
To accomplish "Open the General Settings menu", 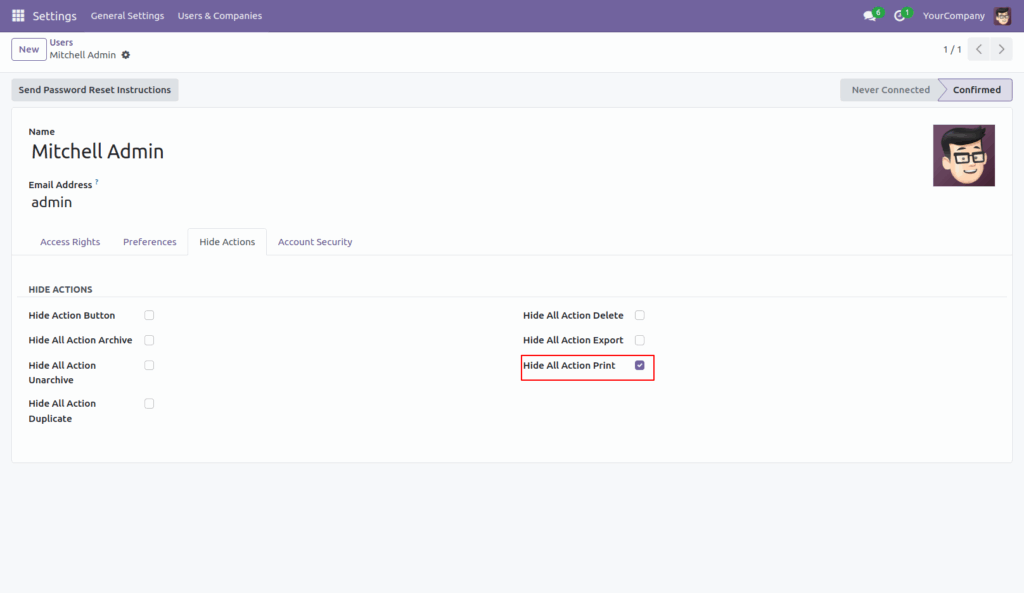I will click(x=127, y=15).
